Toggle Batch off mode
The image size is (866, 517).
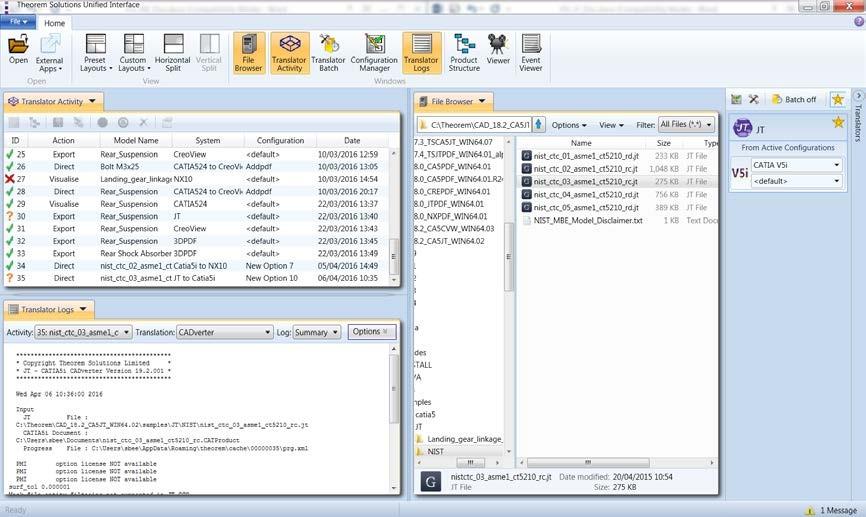tap(794, 99)
